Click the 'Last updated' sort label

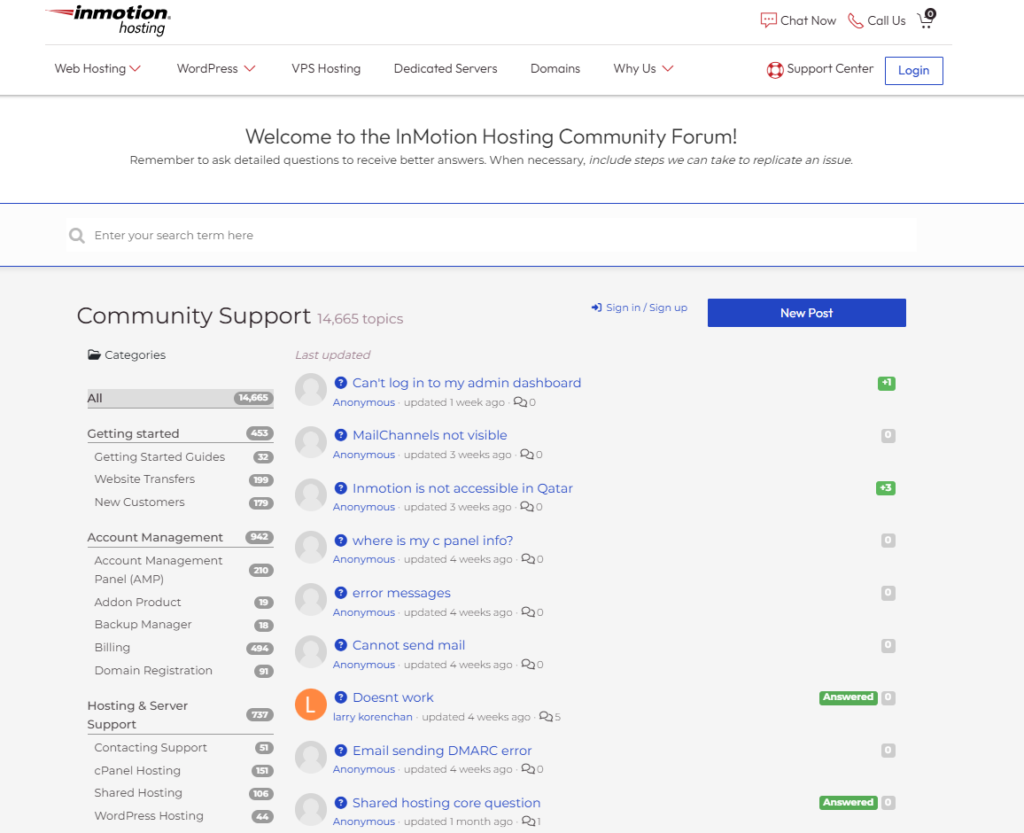(x=332, y=354)
